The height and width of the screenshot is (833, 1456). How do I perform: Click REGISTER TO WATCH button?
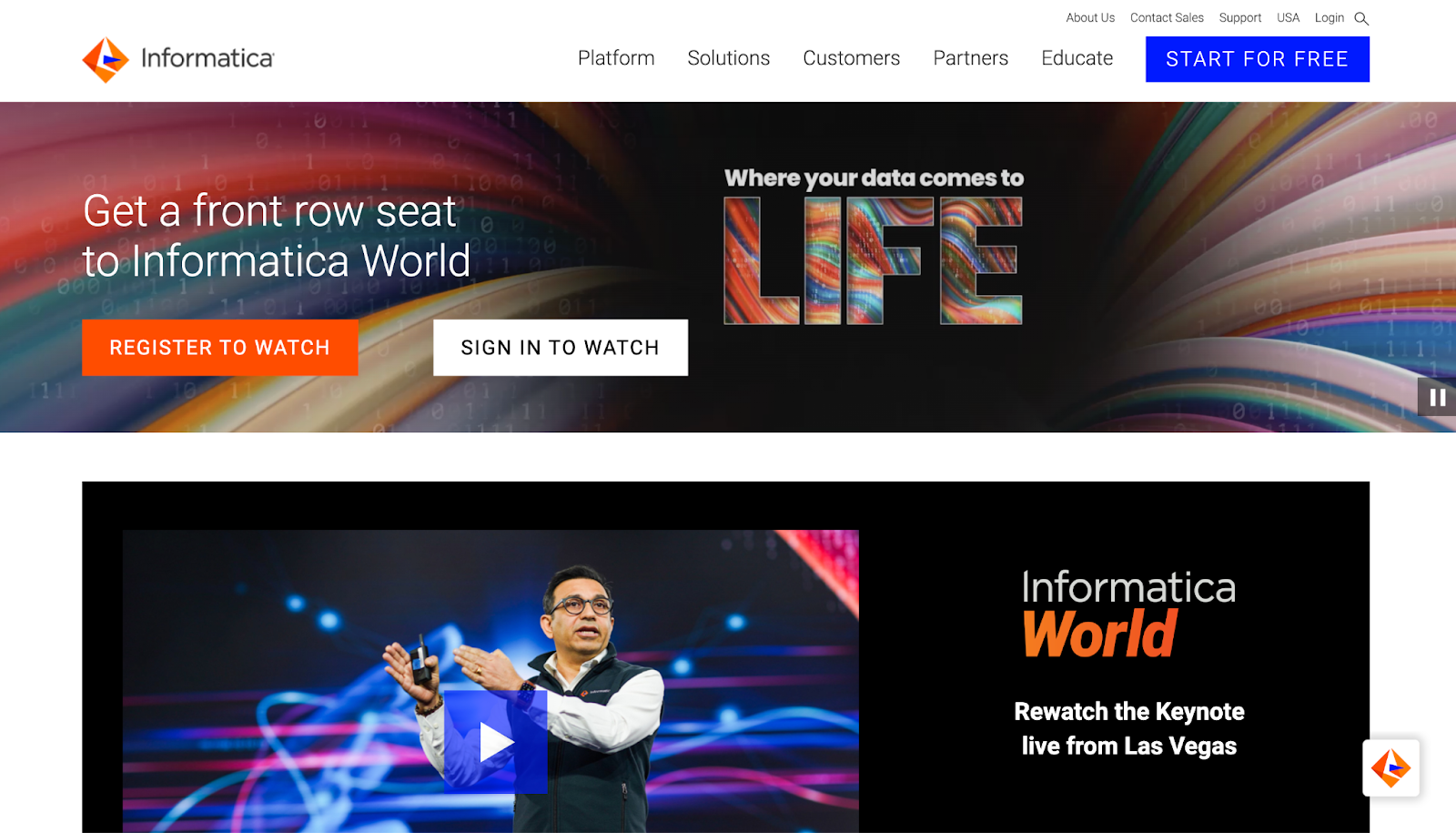point(219,348)
